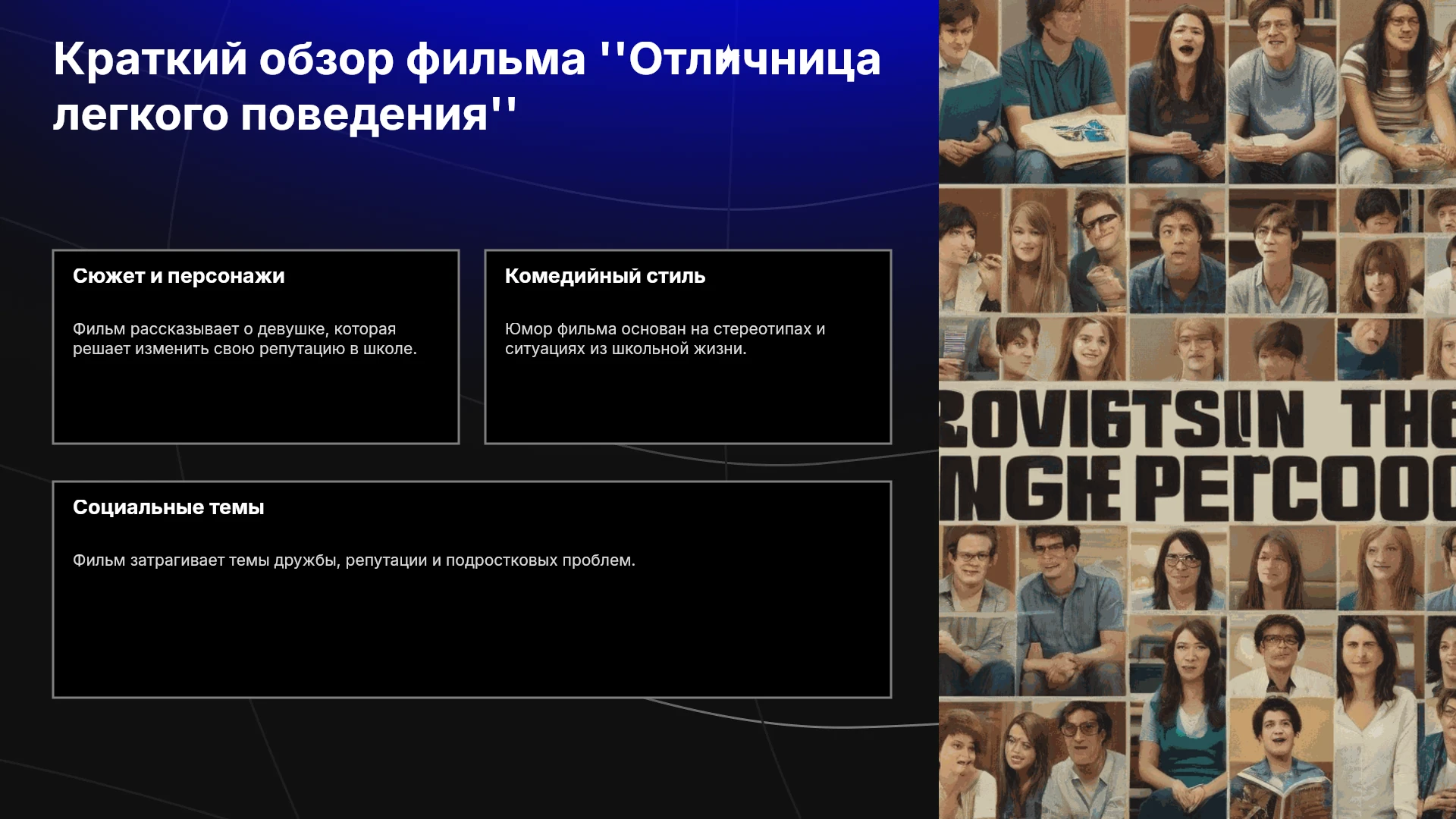The width and height of the screenshot is (1456, 819).
Task: Click the 'THE' lettering on the poster
Action: [x=1397, y=419]
